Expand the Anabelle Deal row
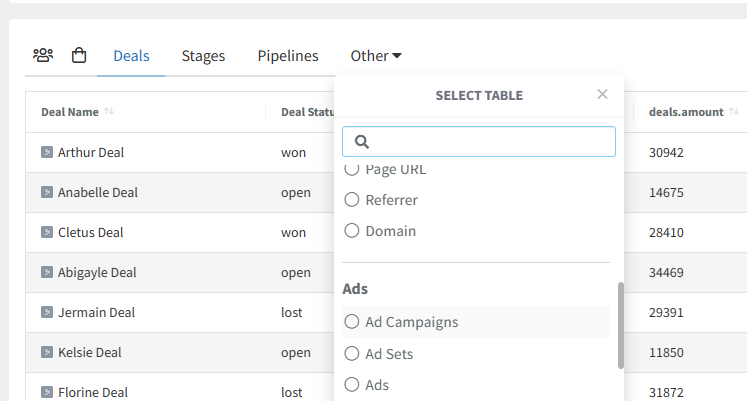747x401 pixels. (46, 192)
